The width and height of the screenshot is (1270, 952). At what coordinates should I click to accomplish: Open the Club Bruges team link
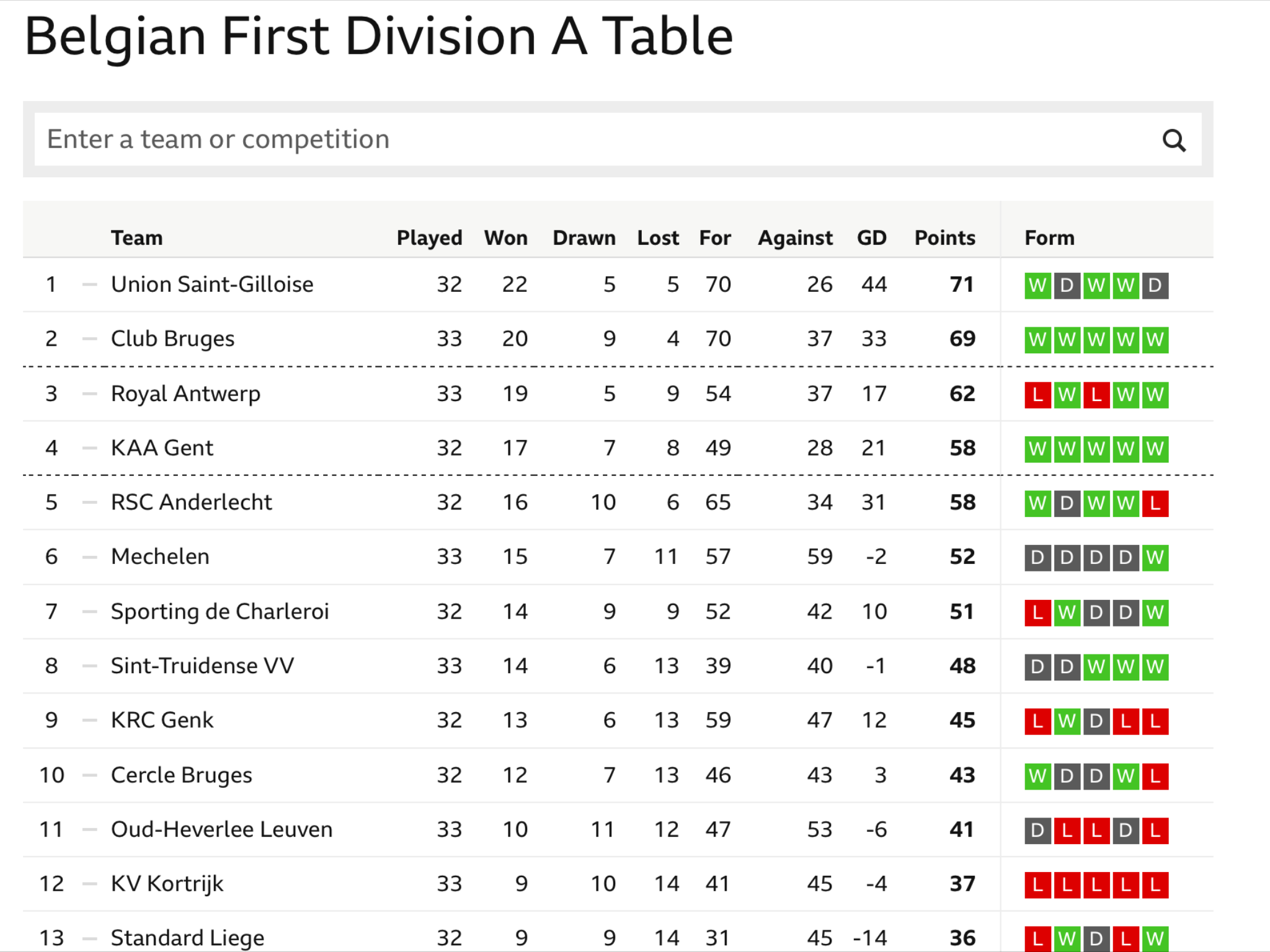point(172,339)
